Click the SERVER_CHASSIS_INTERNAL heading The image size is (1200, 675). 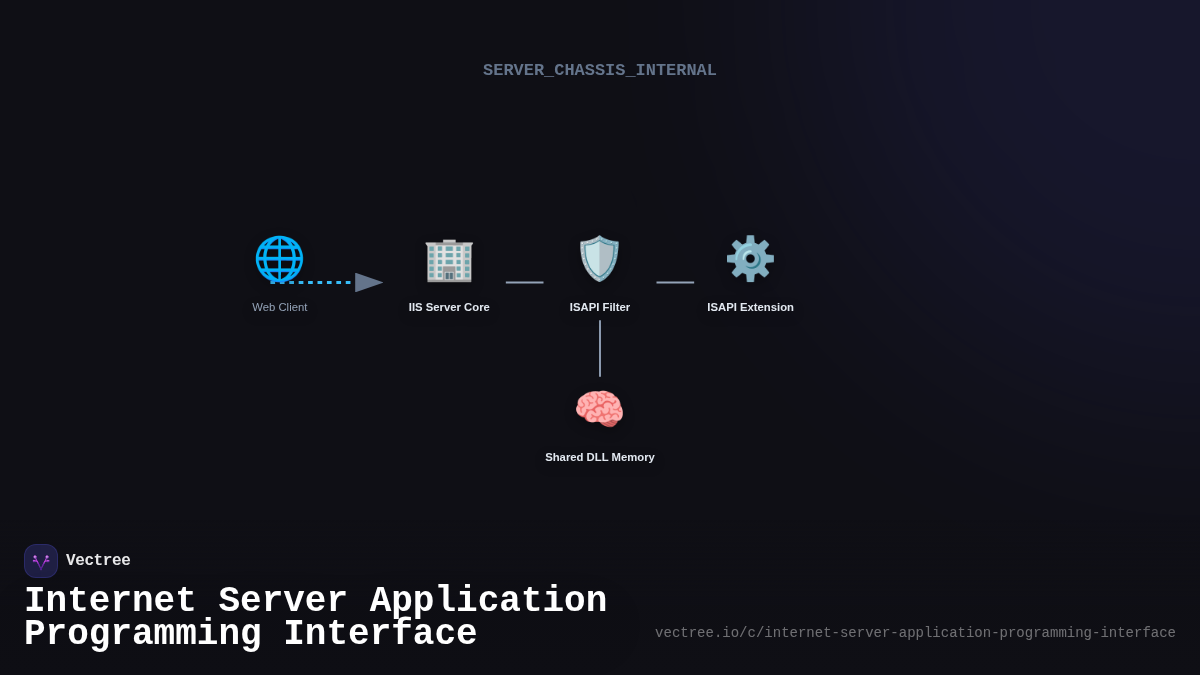click(x=600, y=70)
